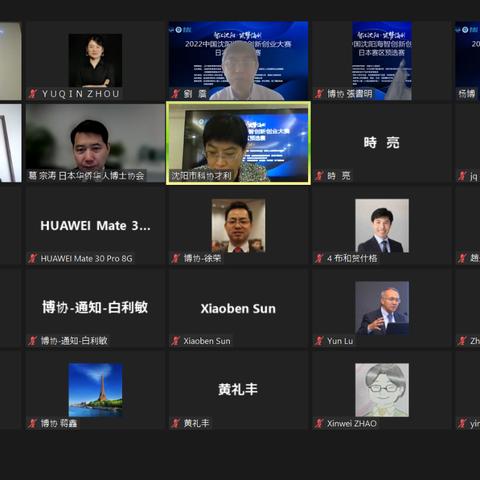Viewport: 480px width, 480px height.
Task: Click the small 博协-通知-白利敏 name label
Action: coord(74,341)
